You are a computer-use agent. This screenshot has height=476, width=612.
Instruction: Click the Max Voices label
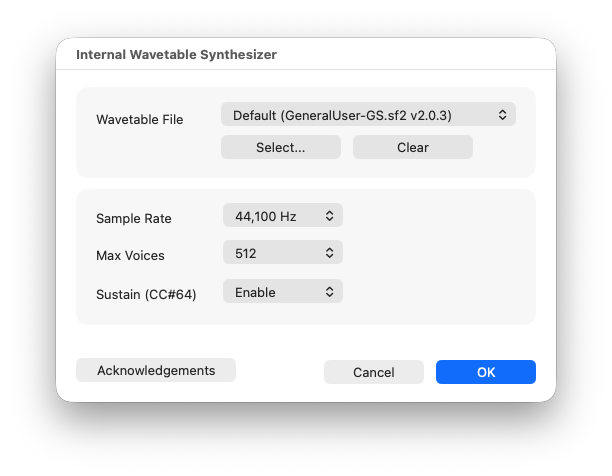click(x=130, y=256)
